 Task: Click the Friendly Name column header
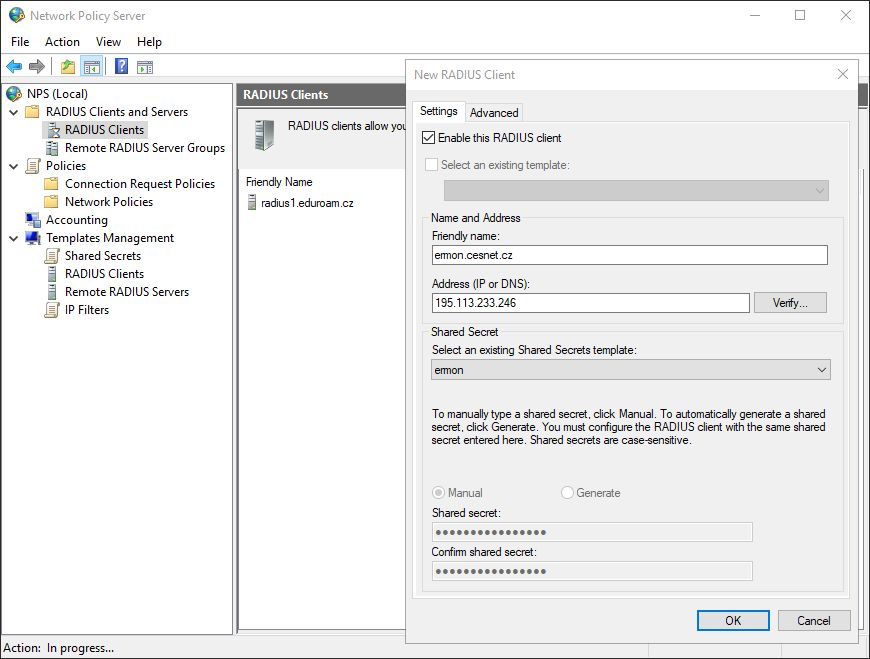[x=279, y=182]
